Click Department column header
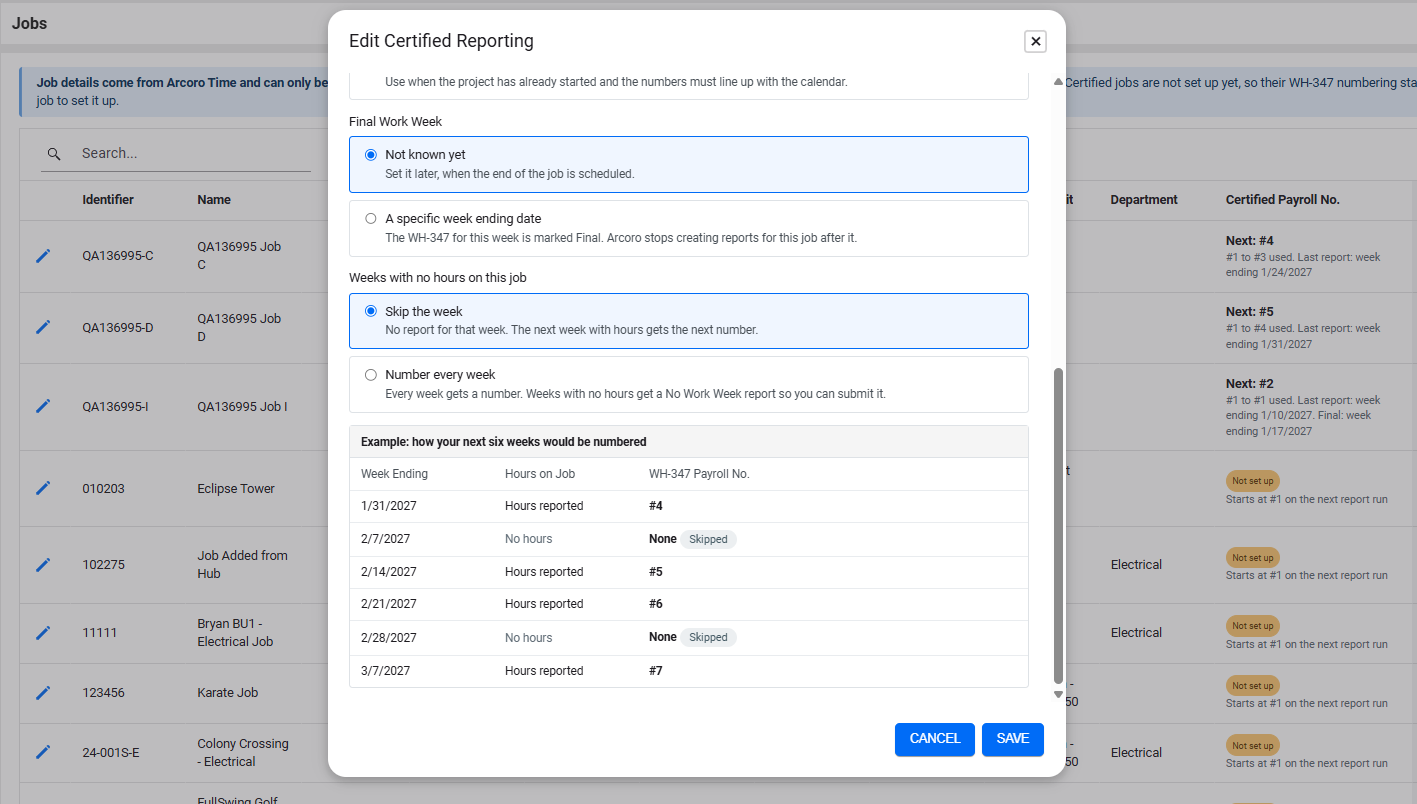Viewport: 1417px width, 804px height. 1144,200
